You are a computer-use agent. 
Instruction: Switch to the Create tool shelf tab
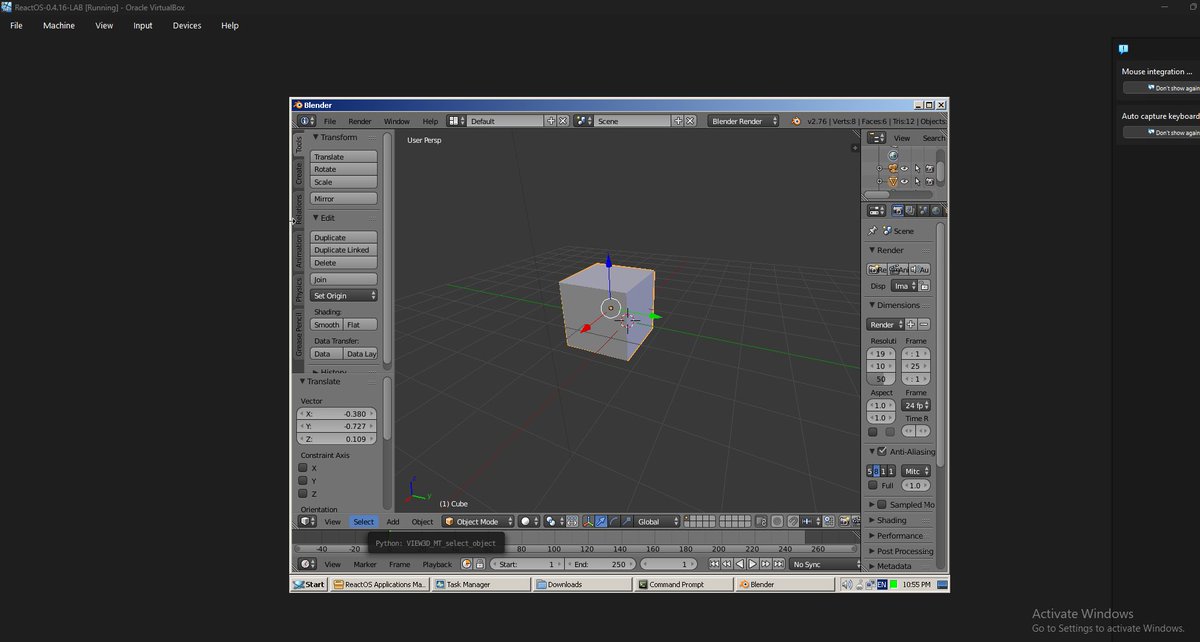coord(298,173)
